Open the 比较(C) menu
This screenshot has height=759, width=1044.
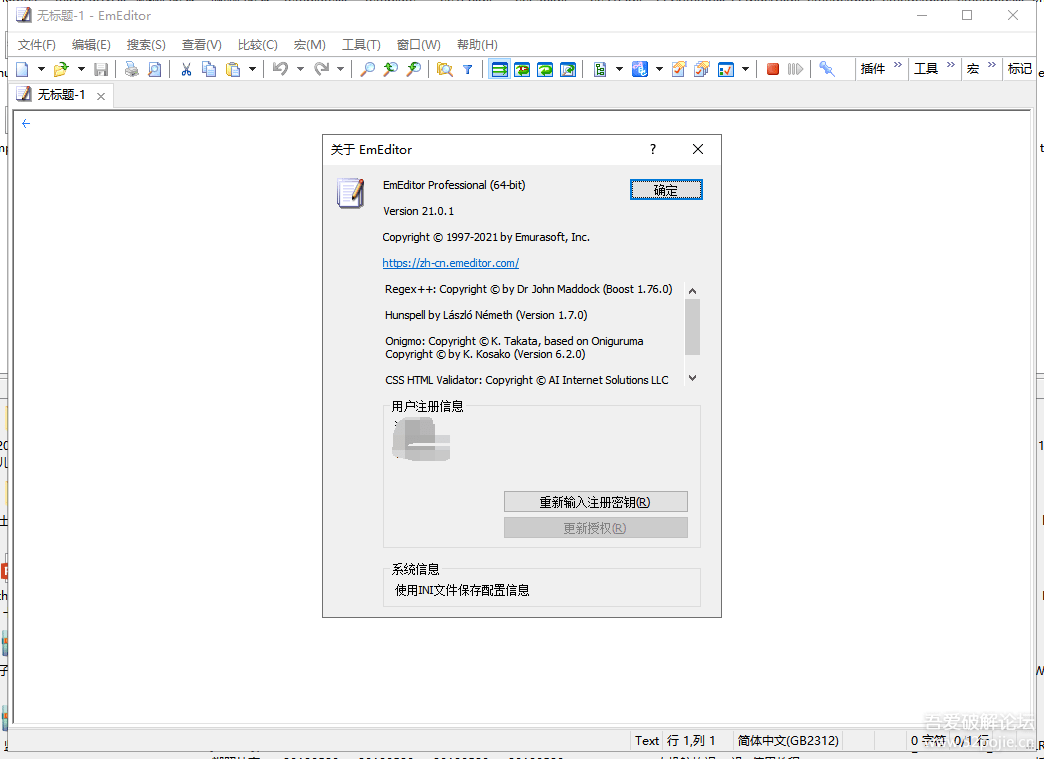pyautogui.click(x=258, y=45)
